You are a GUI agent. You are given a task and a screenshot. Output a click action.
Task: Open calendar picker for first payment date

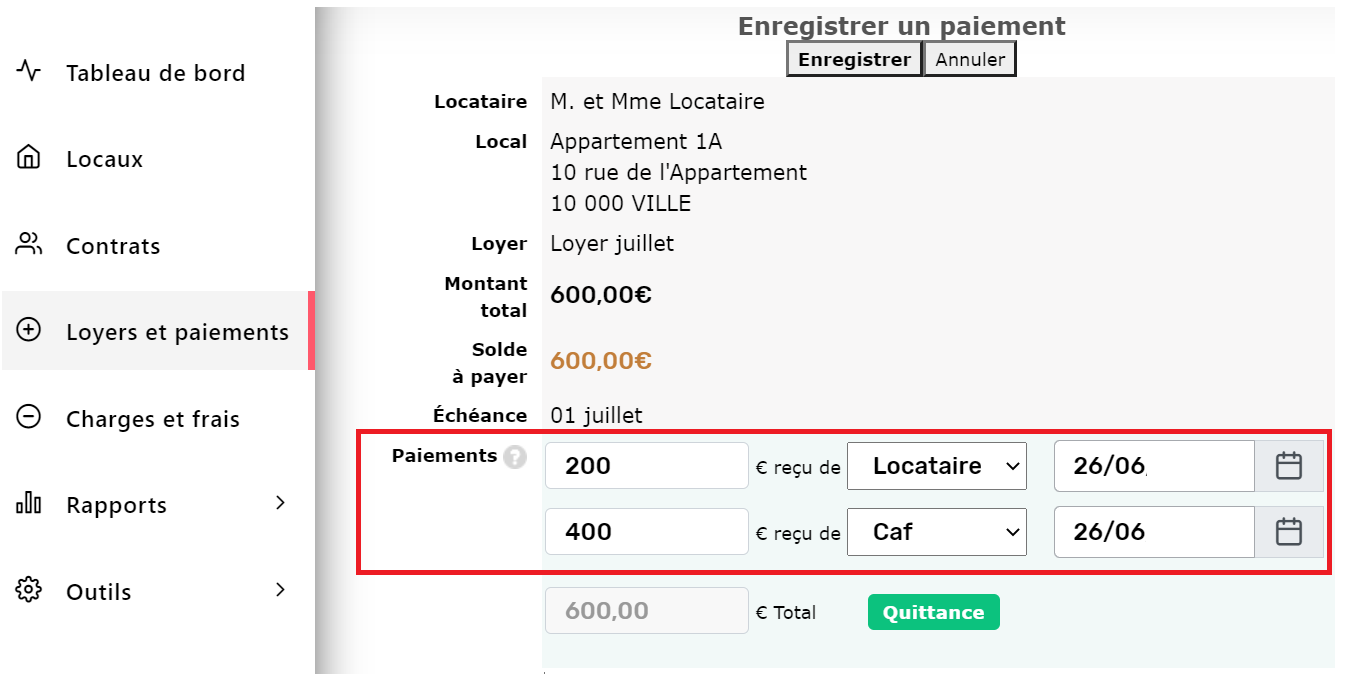(x=1289, y=466)
